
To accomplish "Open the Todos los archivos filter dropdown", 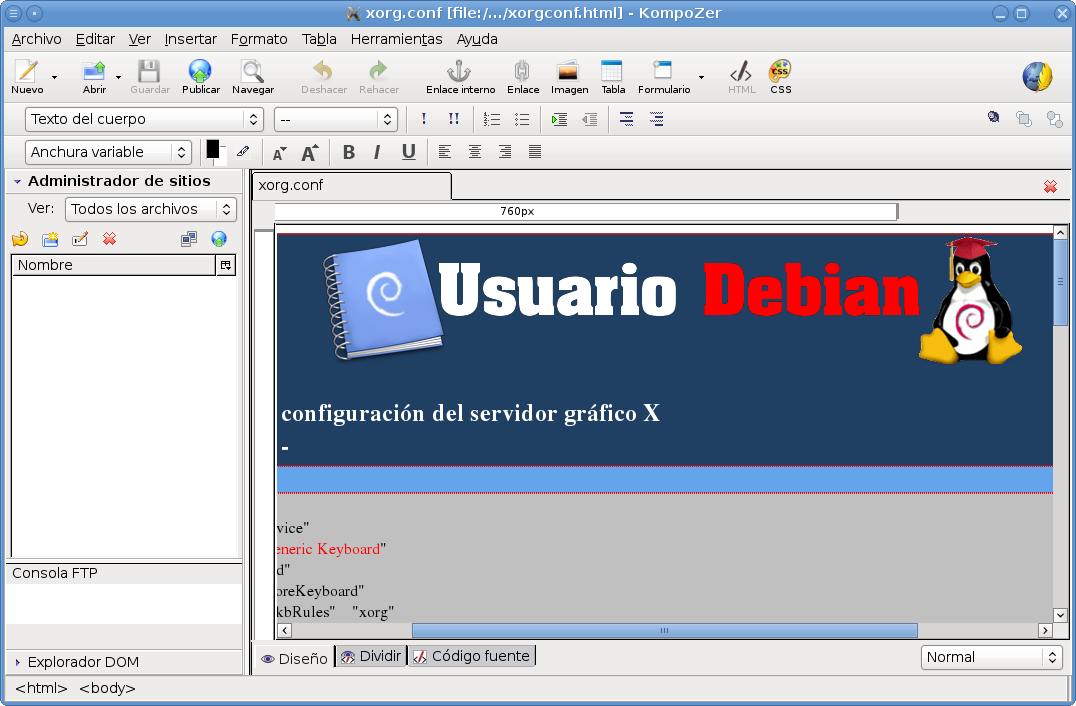I will 151,209.
